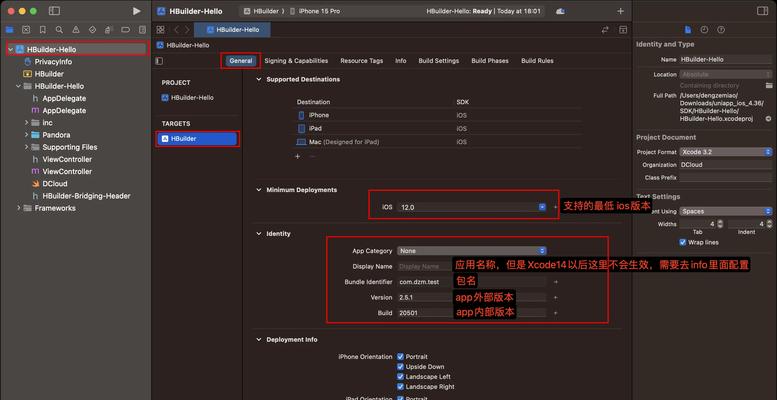Collapse the Identity section

(x=259, y=233)
